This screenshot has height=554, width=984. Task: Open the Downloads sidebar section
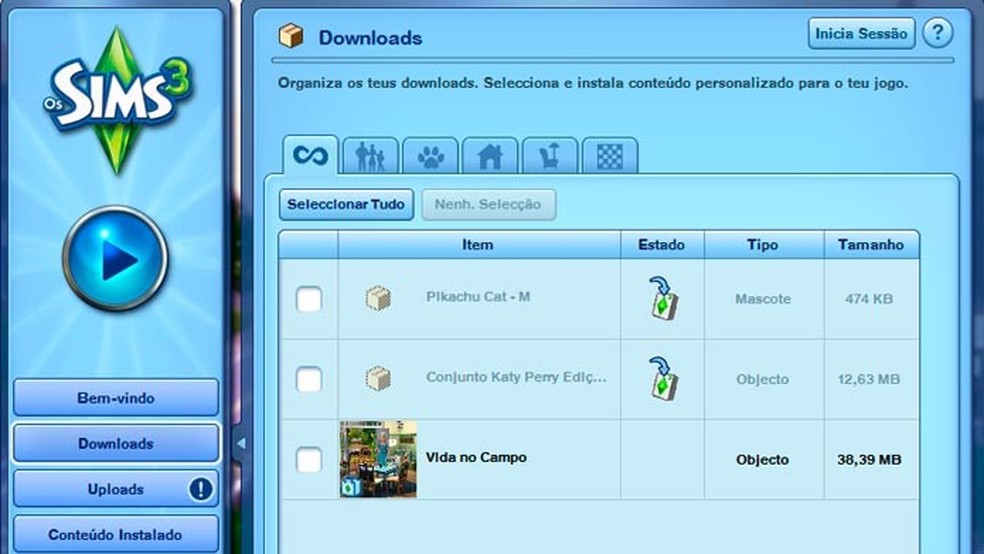tap(116, 444)
